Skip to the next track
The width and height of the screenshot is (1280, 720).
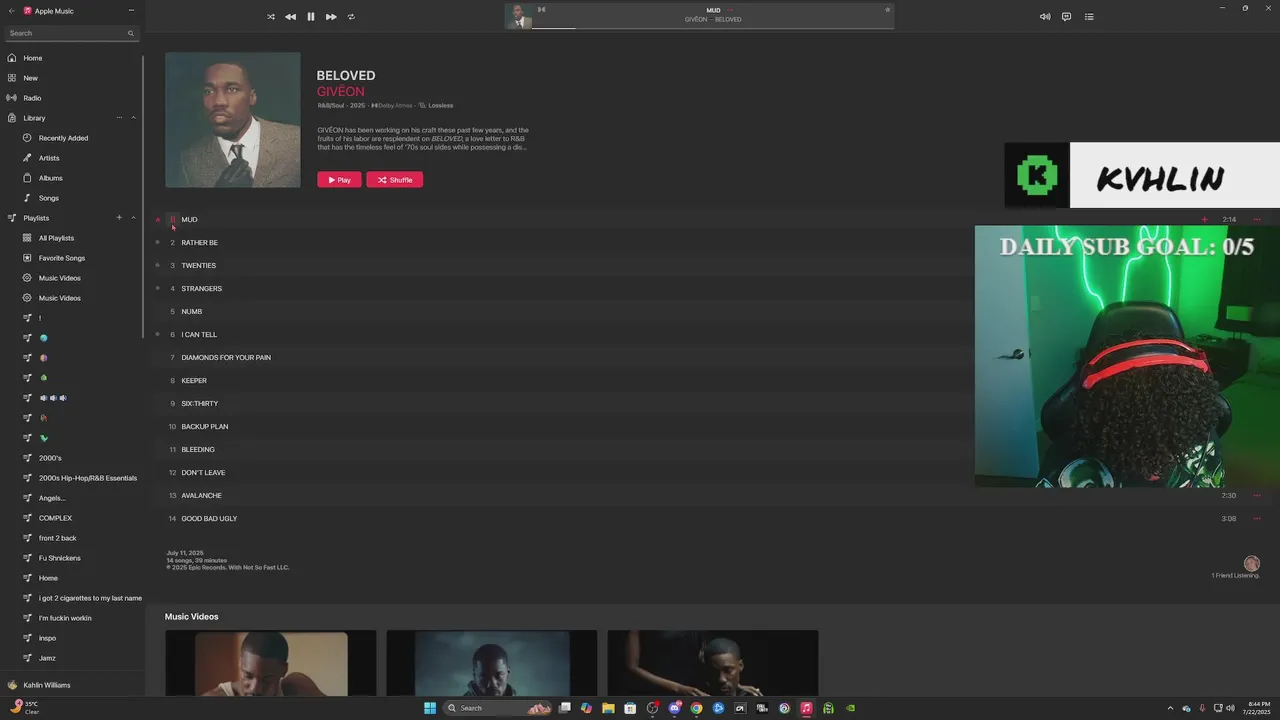tap(331, 17)
